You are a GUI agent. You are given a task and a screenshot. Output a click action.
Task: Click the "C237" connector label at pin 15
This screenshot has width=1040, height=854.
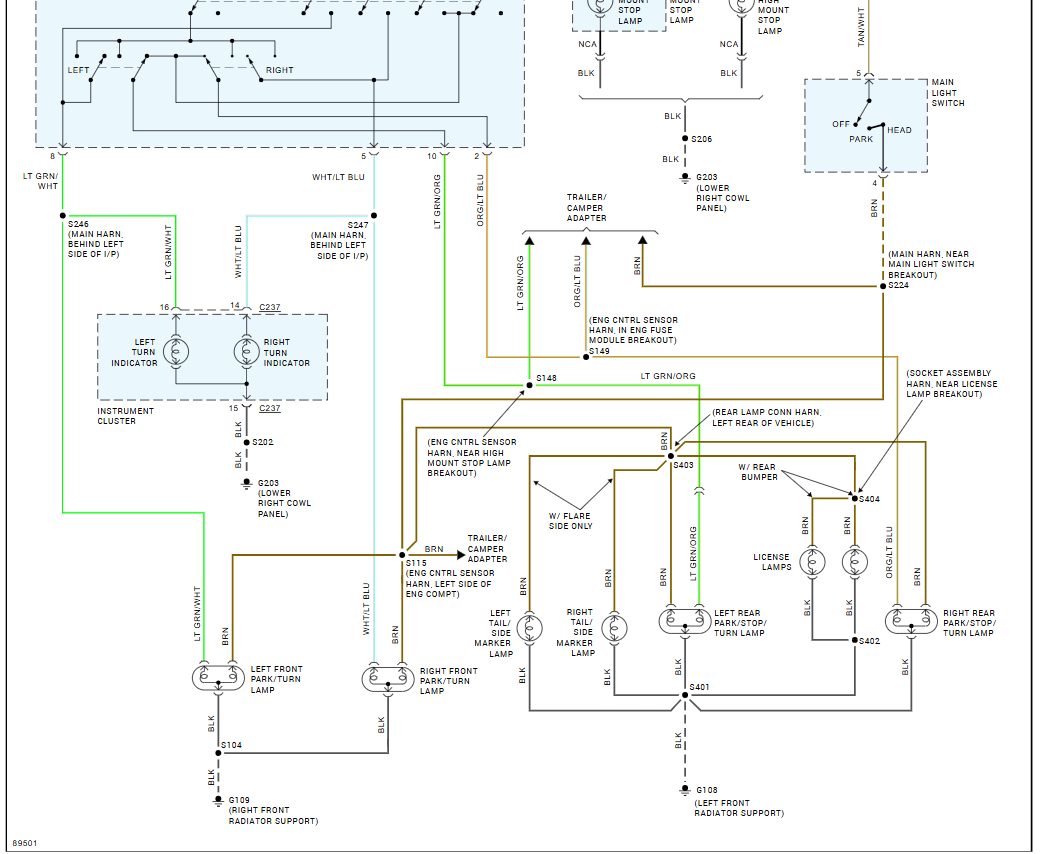pyautogui.click(x=269, y=408)
